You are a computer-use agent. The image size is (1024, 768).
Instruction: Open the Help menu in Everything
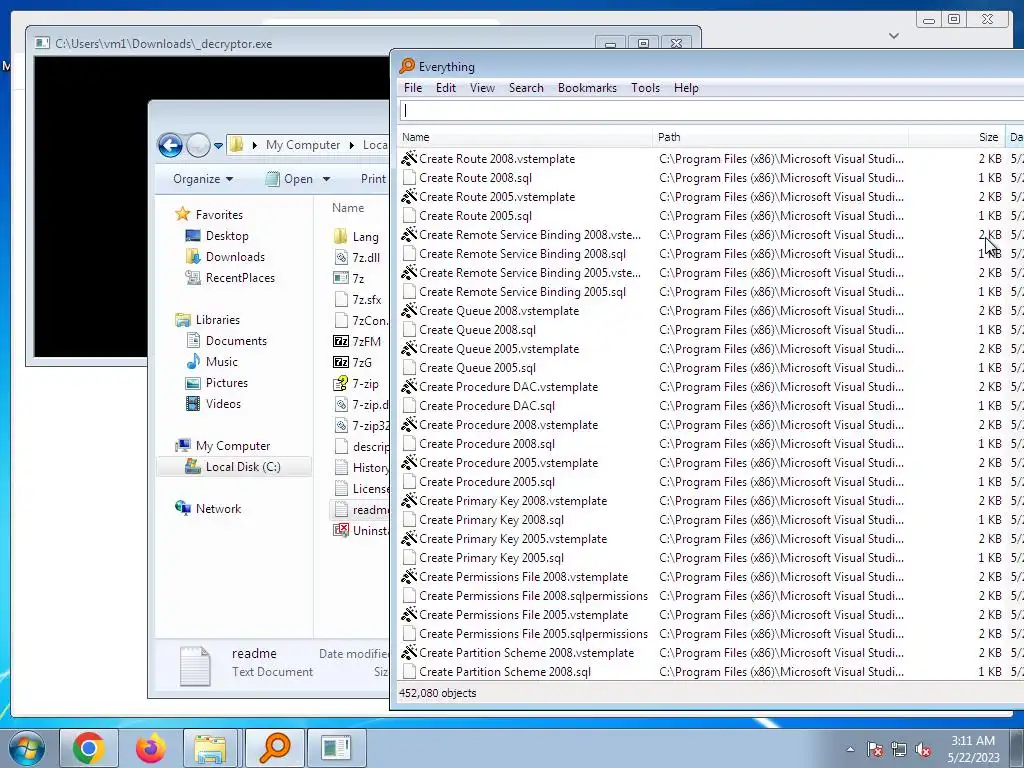(x=686, y=88)
